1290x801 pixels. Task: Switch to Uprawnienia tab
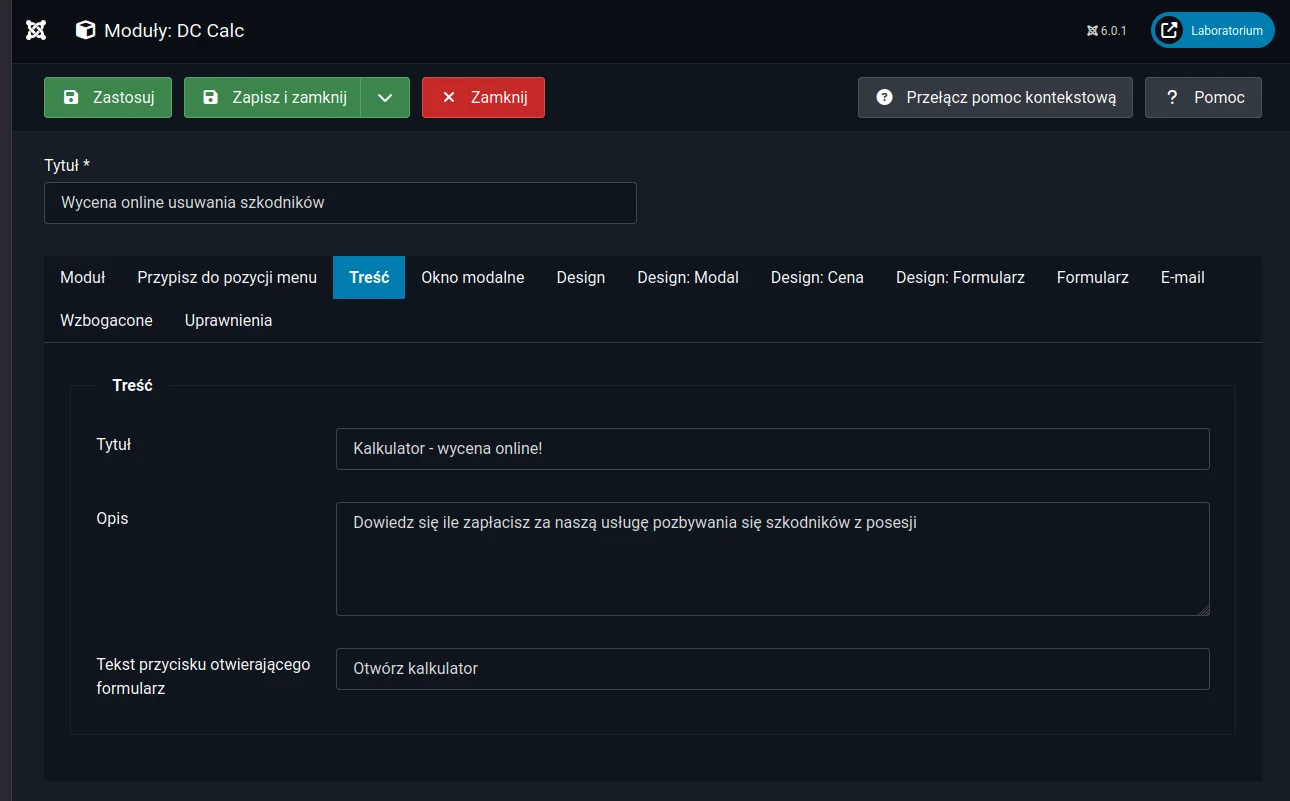click(228, 320)
